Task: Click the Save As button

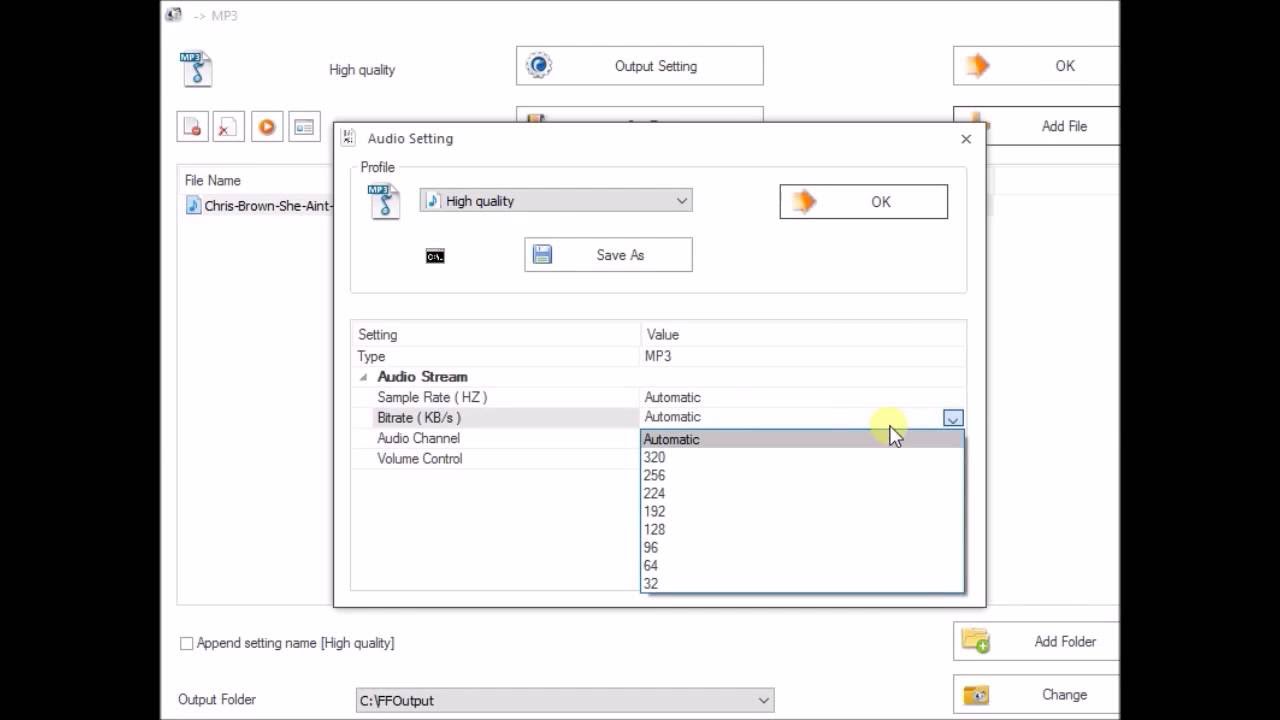Action: point(608,254)
